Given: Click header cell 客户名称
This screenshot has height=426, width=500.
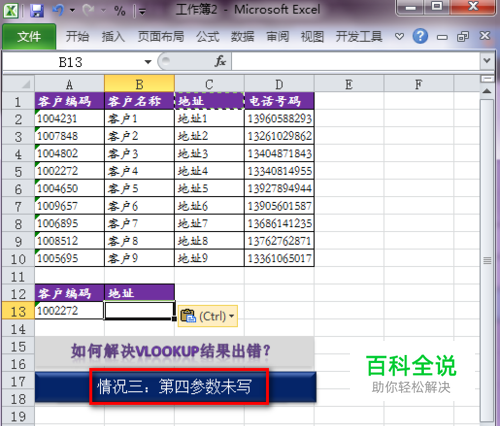Looking at the screenshot, I should [139, 101].
